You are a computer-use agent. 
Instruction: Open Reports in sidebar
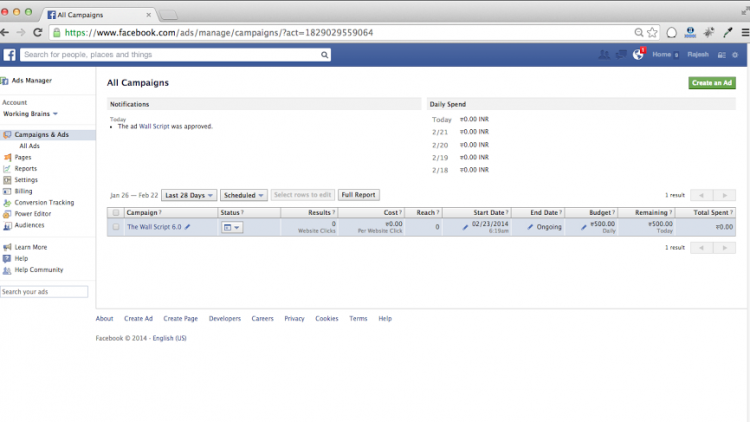click(25, 168)
